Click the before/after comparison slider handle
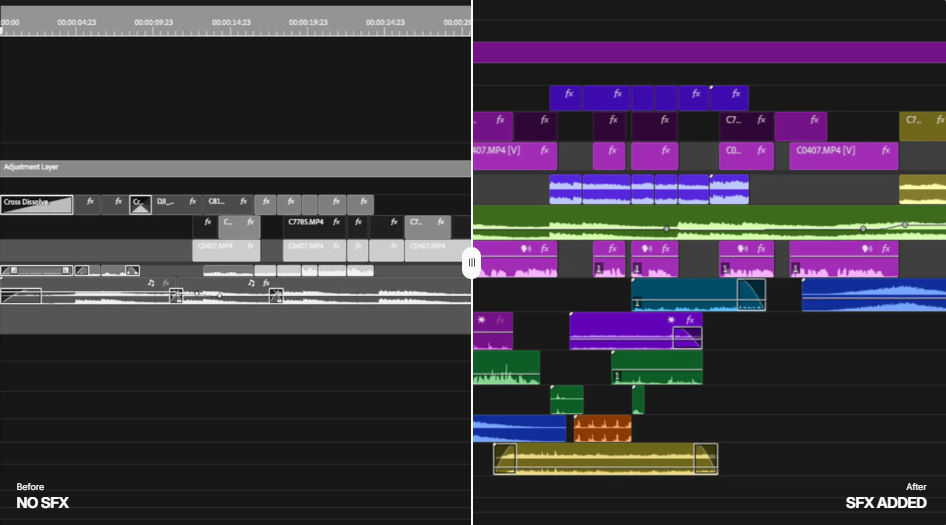This screenshot has height=525, width=946. point(472,263)
